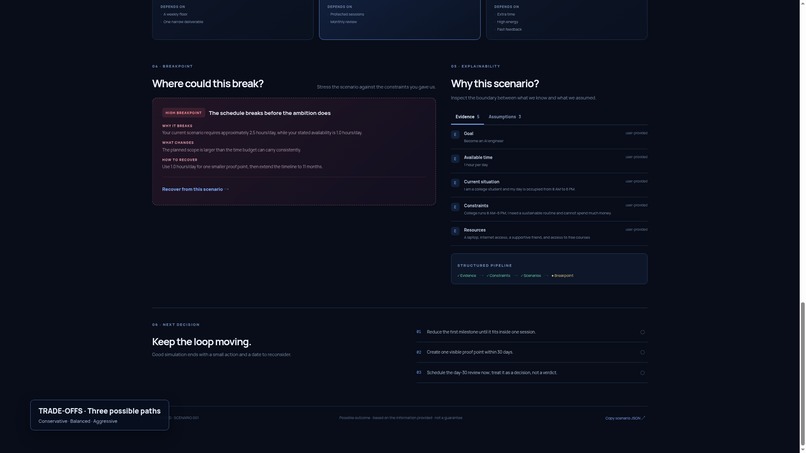Click the 'user-provided' tag on the Goal row
The width and height of the screenshot is (806, 453).
(636, 133)
